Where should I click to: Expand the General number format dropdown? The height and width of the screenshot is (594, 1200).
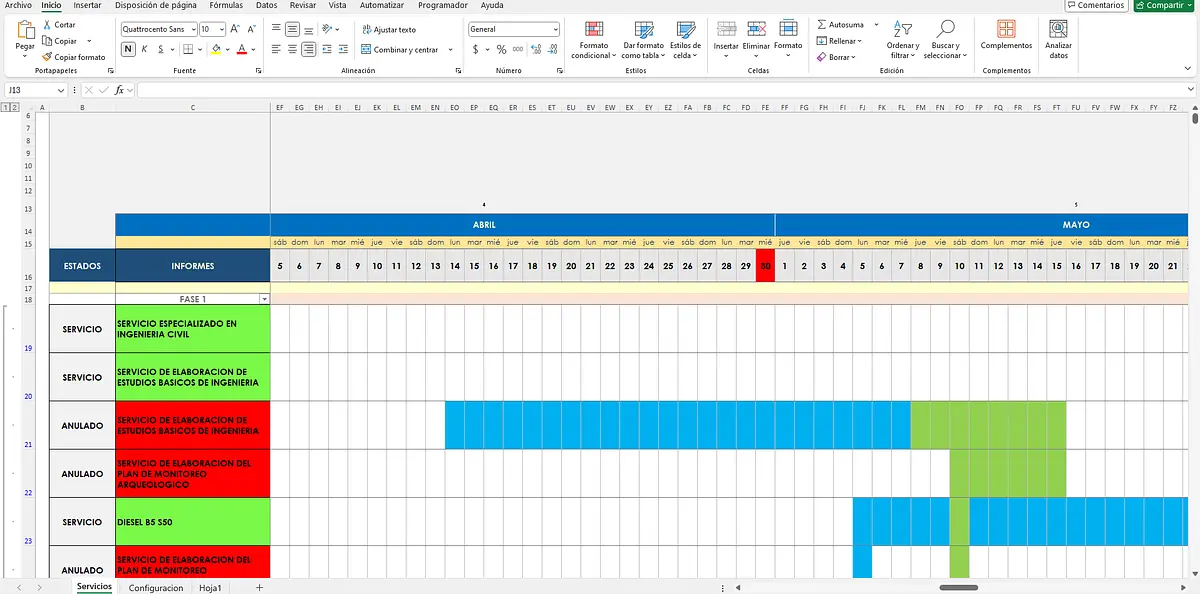click(x=555, y=30)
